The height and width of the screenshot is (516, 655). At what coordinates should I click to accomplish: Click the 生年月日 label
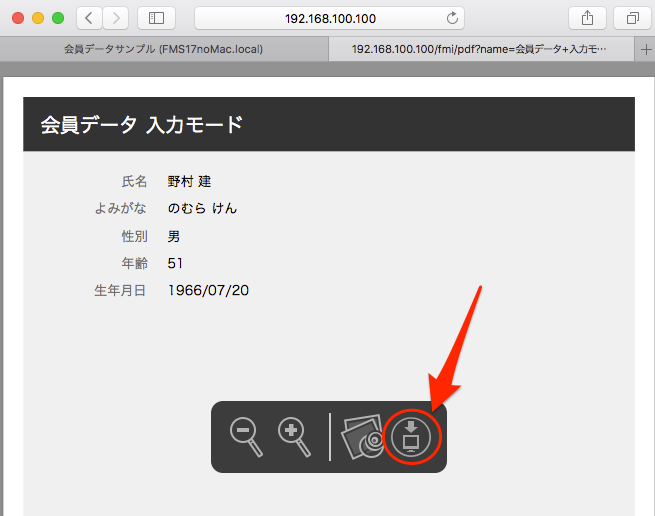point(120,290)
